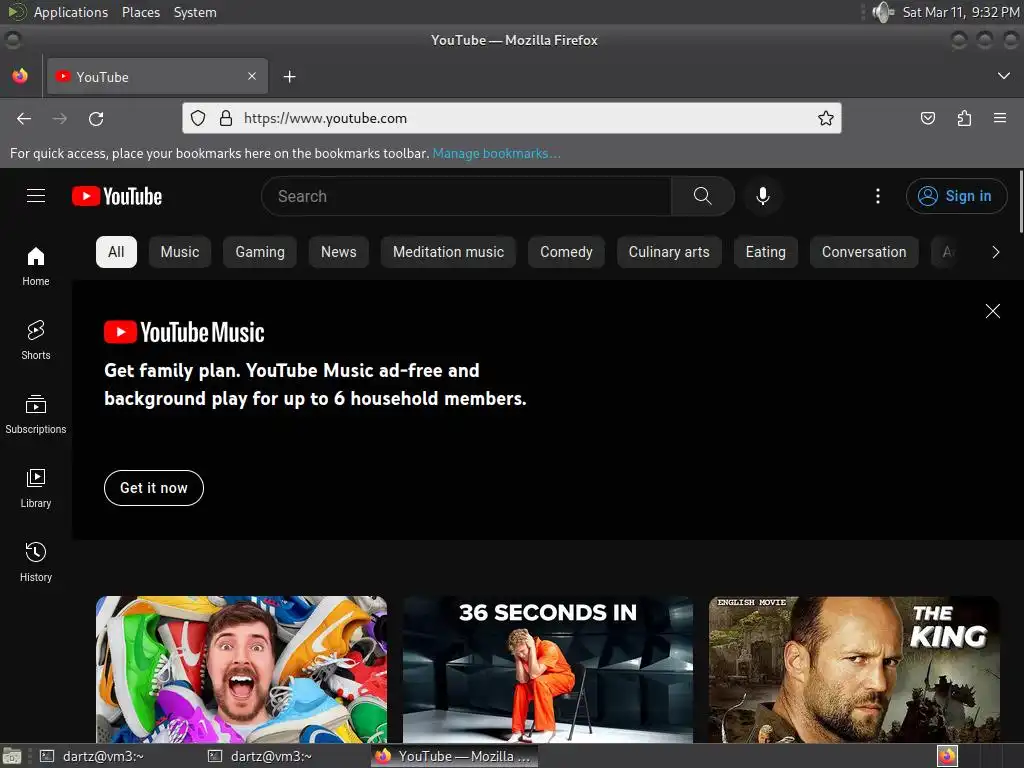Click the search magnifier button
This screenshot has width=1024, height=768.
point(703,196)
